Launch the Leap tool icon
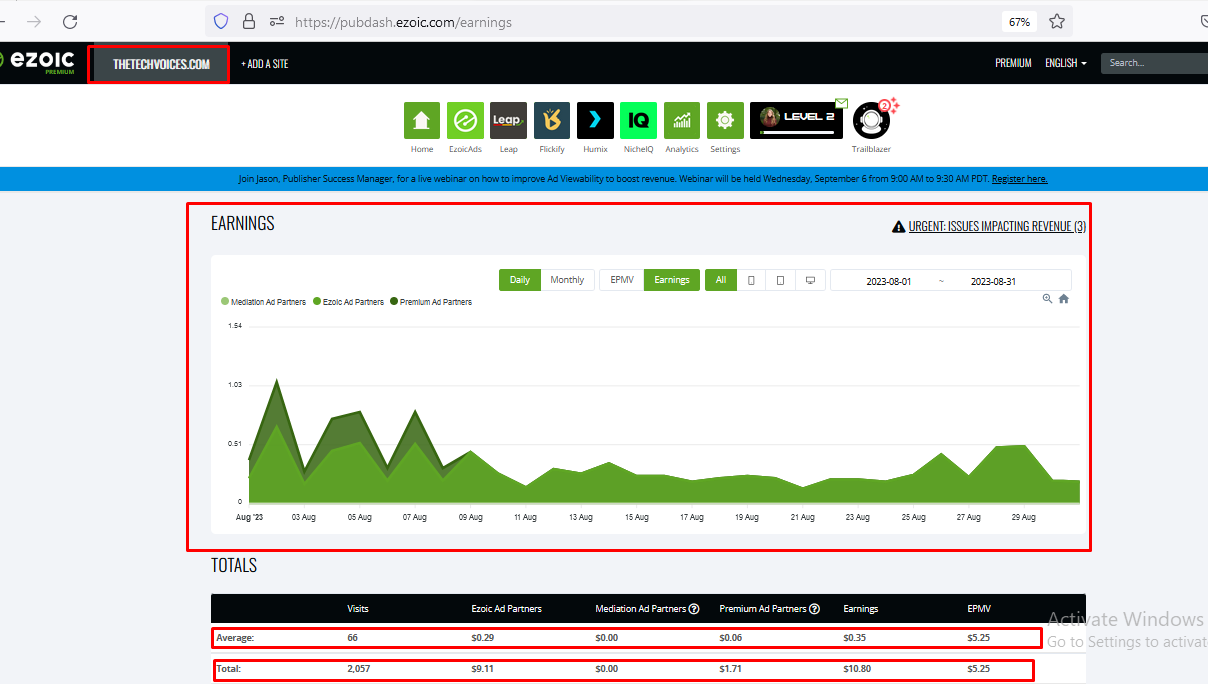This screenshot has width=1208, height=684. pos(508,121)
